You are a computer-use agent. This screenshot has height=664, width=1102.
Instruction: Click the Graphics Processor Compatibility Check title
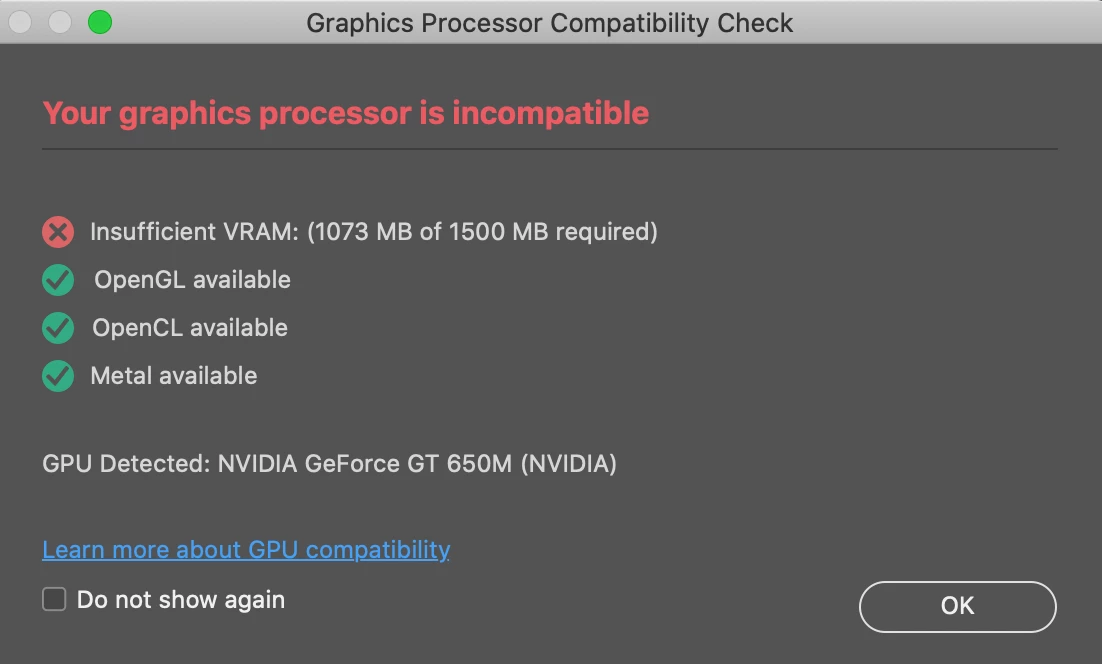click(550, 23)
